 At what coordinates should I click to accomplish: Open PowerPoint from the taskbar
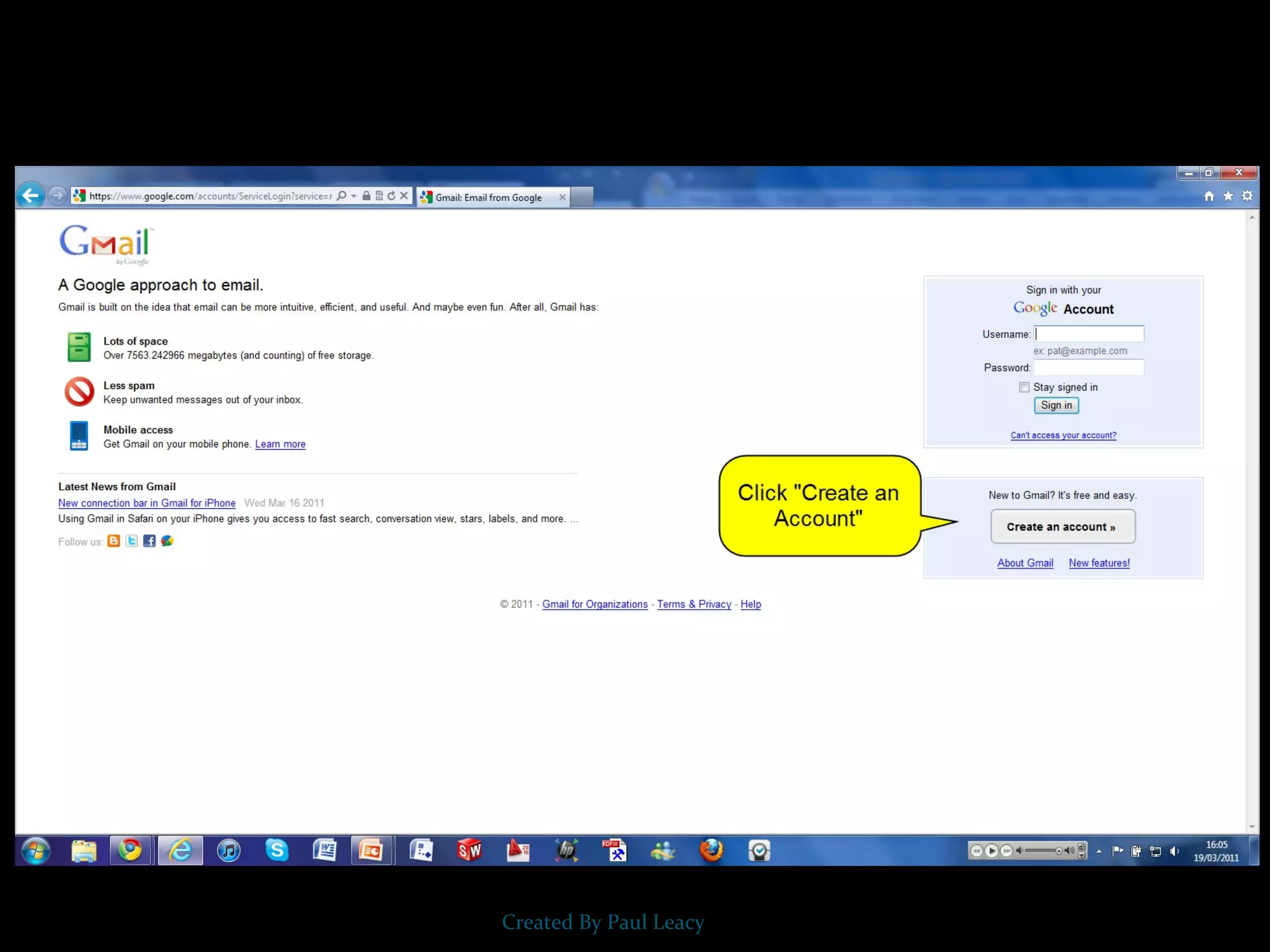click(x=371, y=850)
